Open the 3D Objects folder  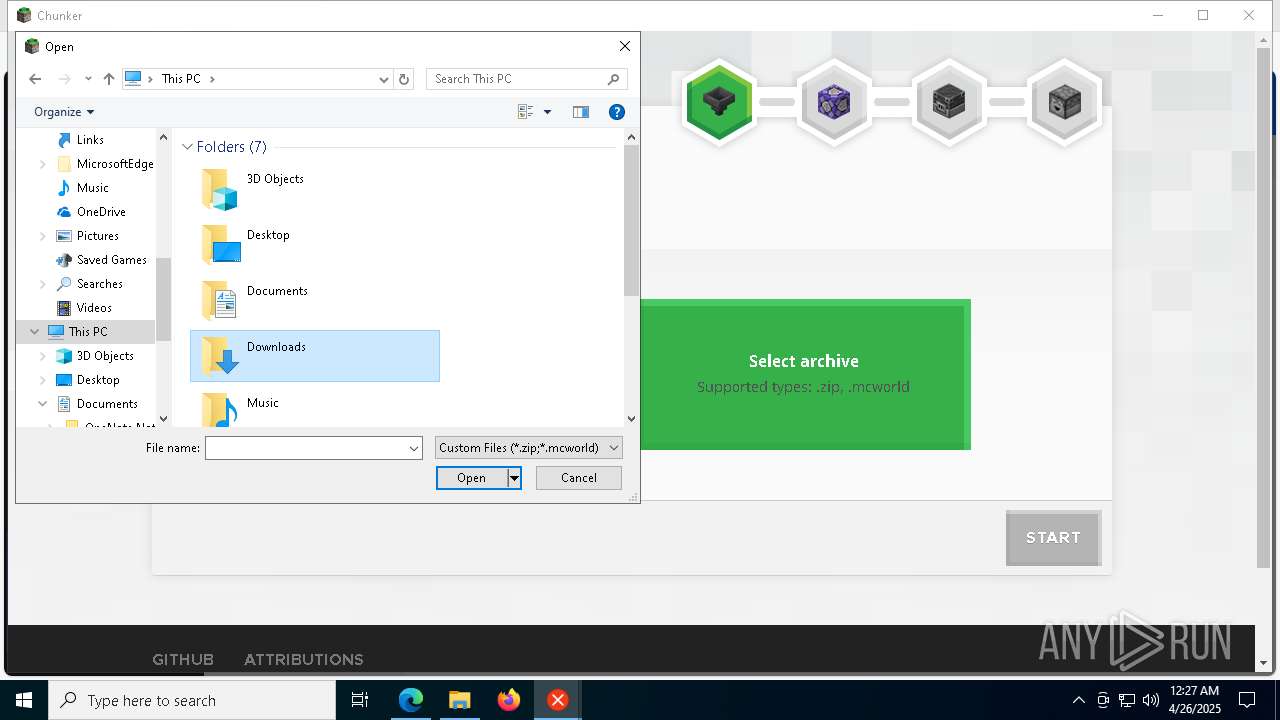pos(315,188)
